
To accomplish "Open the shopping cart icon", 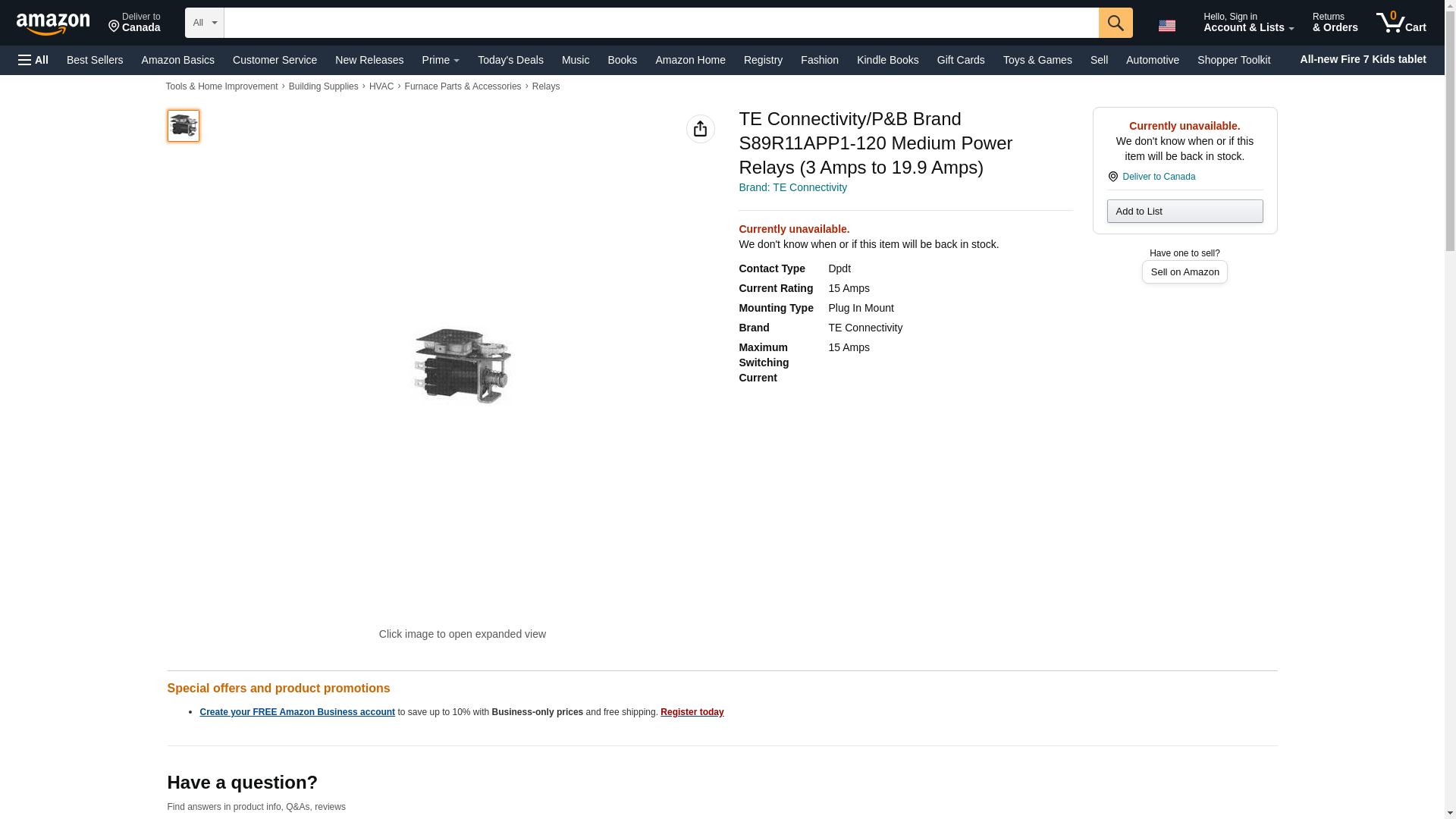I will pos(1401,23).
